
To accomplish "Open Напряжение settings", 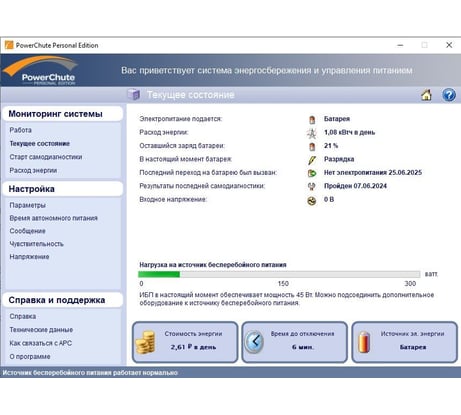I will [29, 257].
